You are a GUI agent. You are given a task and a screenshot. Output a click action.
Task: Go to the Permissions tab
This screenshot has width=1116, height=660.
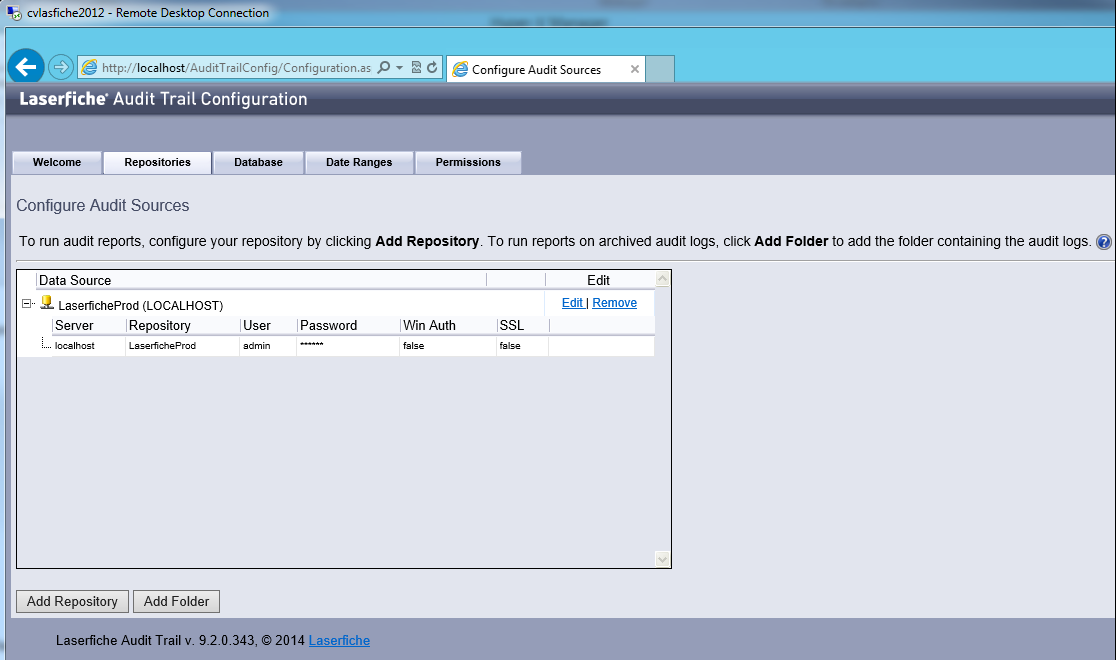coord(468,162)
